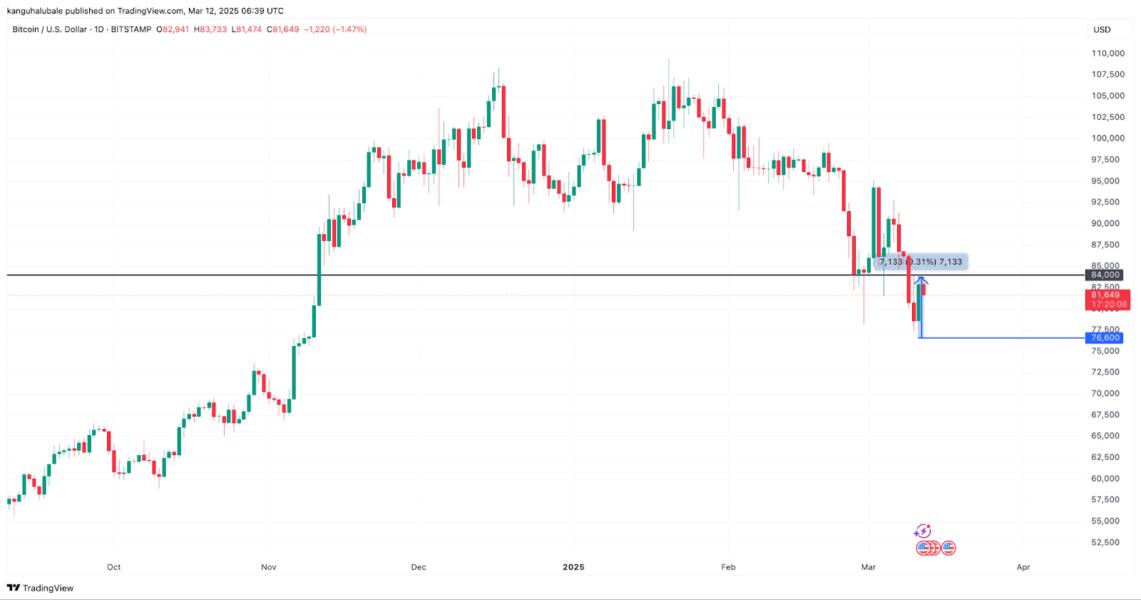Click the −1,220 (−1.47%) change value
Screen dimensions: 1141x600
point(334,29)
